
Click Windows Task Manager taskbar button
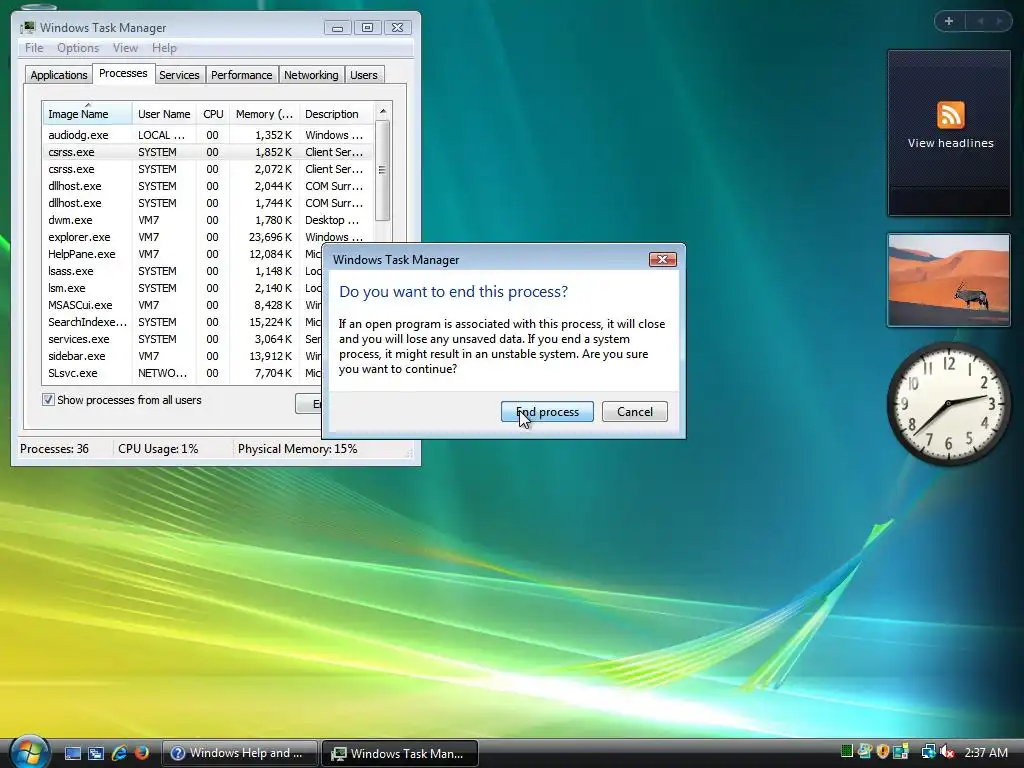[400, 753]
